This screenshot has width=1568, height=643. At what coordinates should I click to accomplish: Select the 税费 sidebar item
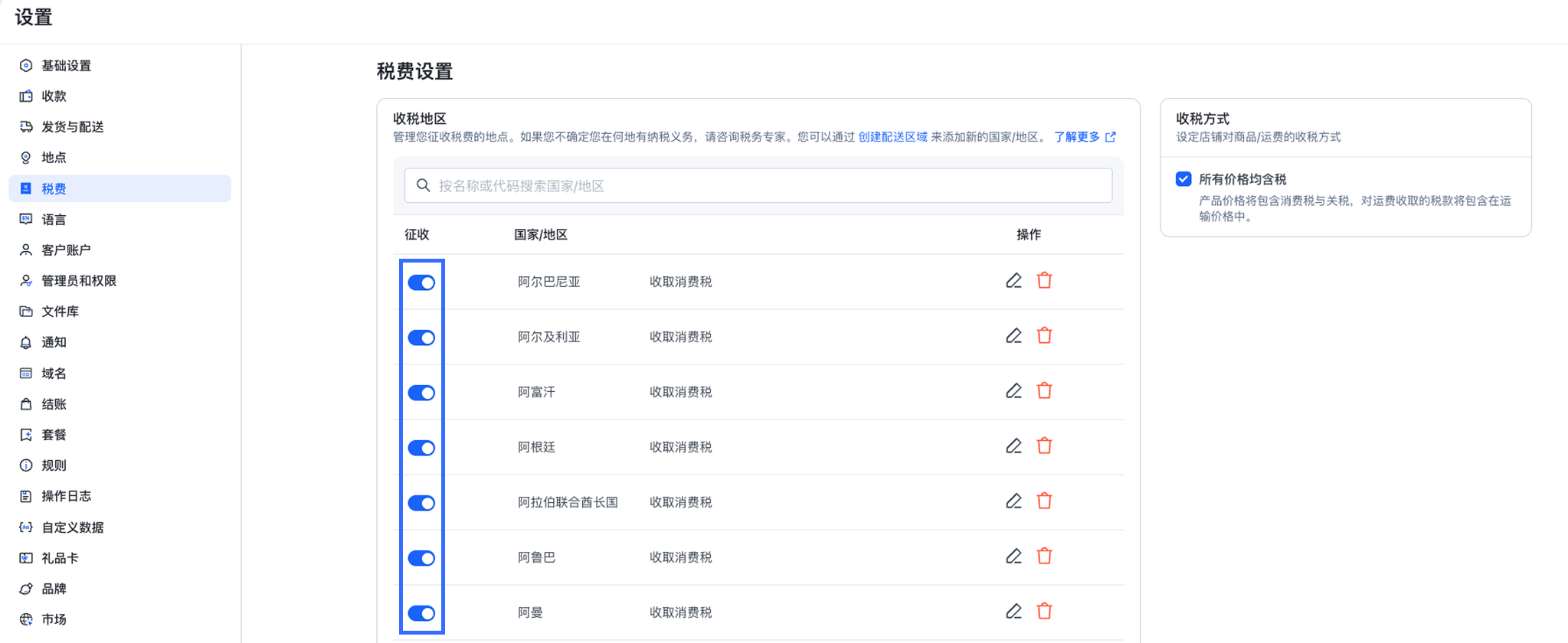(x=119, y=188)
